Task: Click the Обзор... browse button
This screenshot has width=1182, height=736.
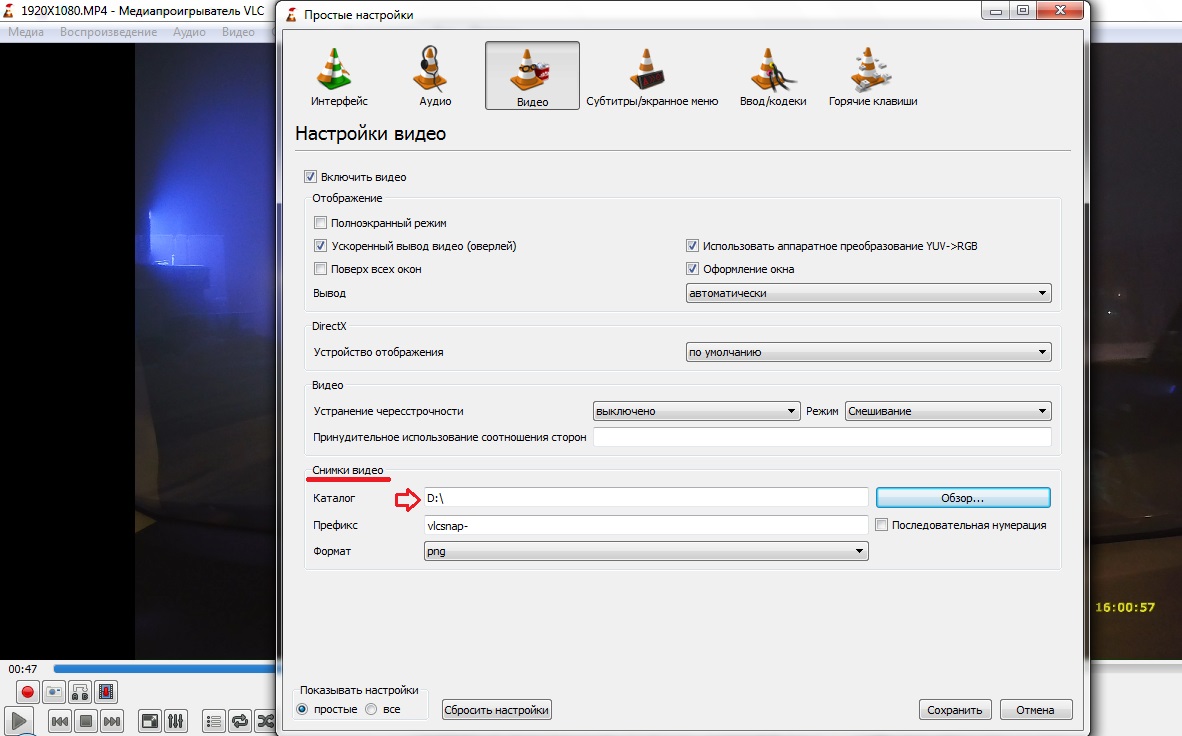Action: (x=962, y=498)
